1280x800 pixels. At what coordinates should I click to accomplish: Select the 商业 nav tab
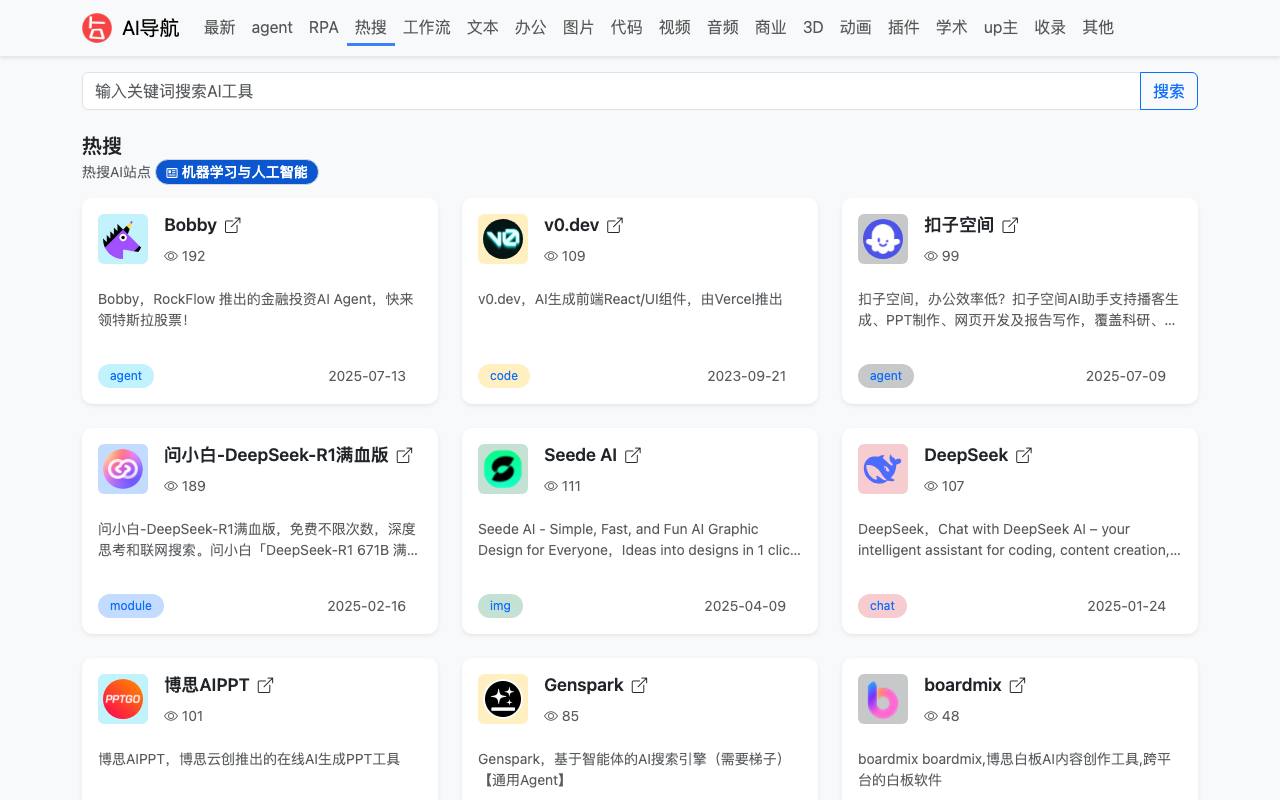point(771,28)
